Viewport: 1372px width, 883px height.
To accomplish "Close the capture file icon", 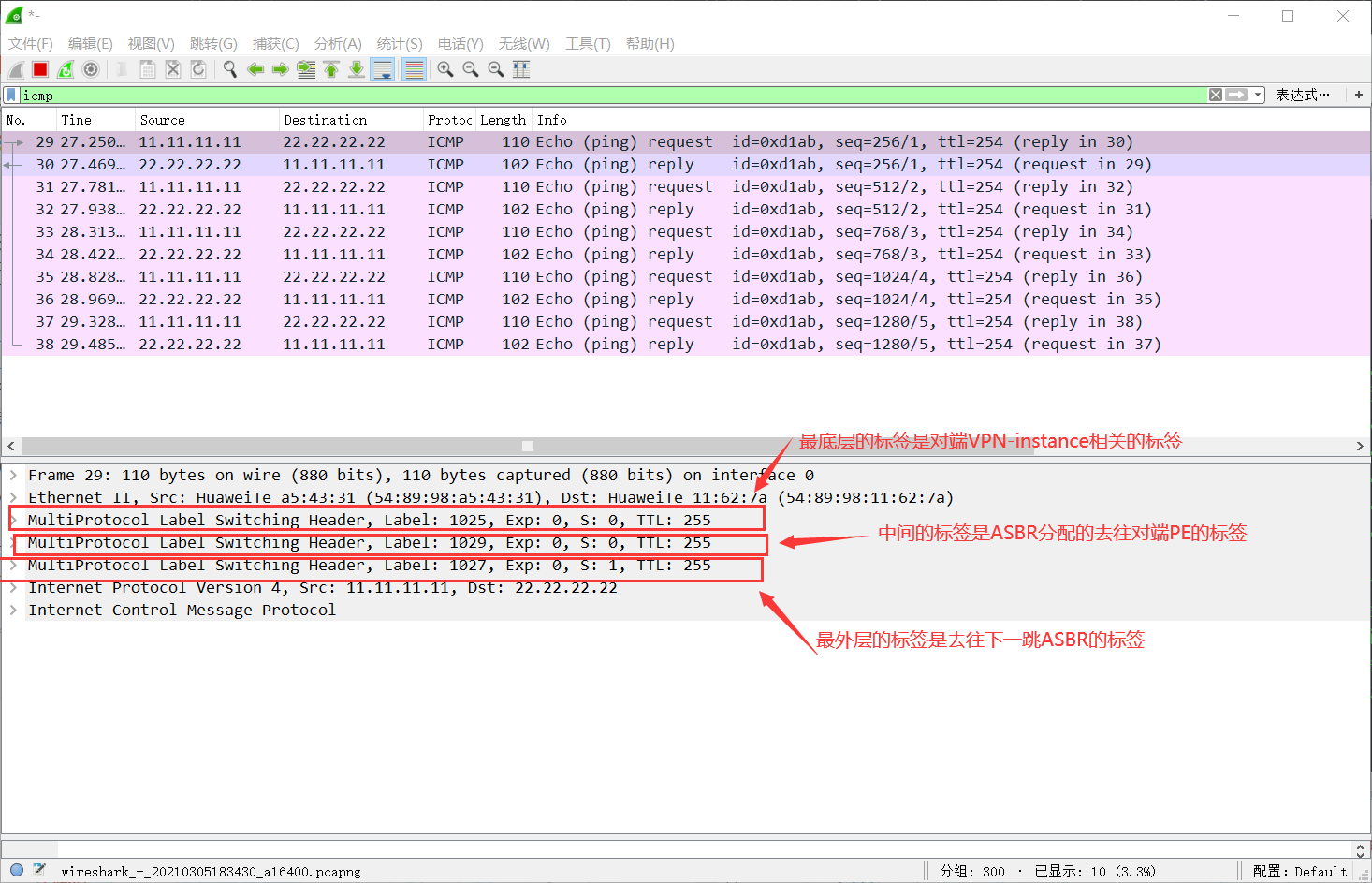I will [x=172, y=69].
